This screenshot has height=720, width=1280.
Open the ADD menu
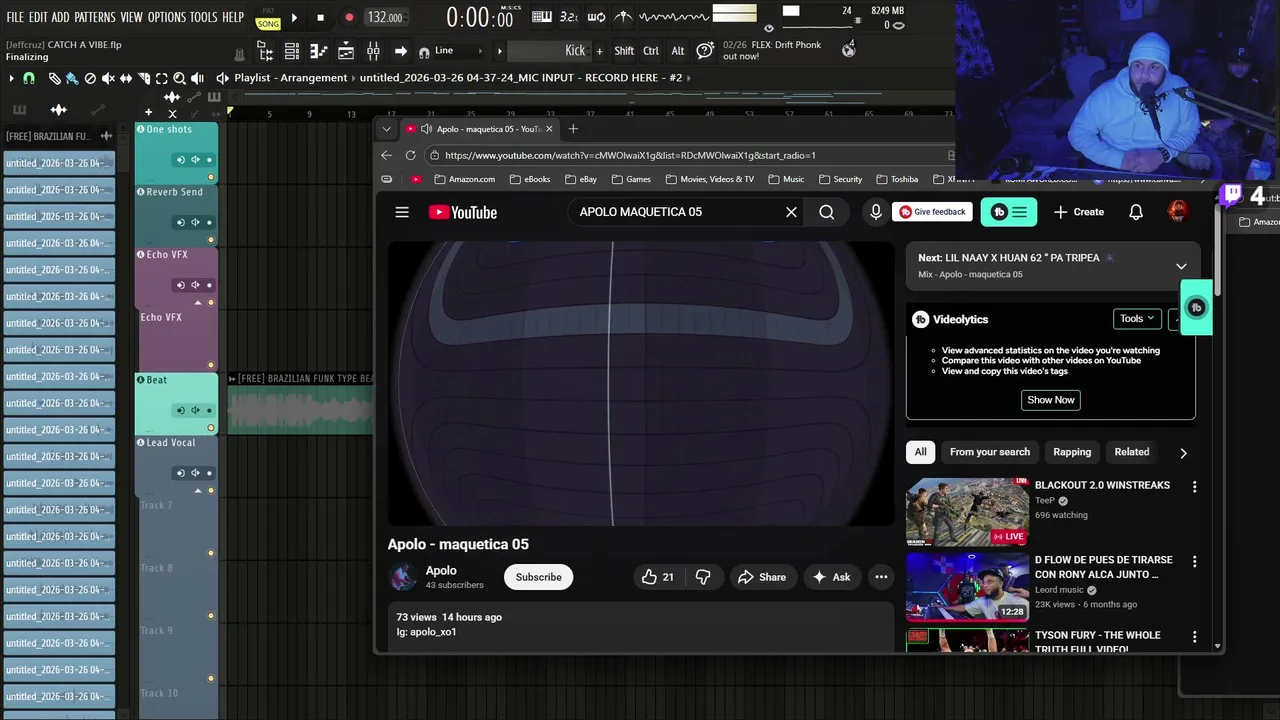point(61,17)
